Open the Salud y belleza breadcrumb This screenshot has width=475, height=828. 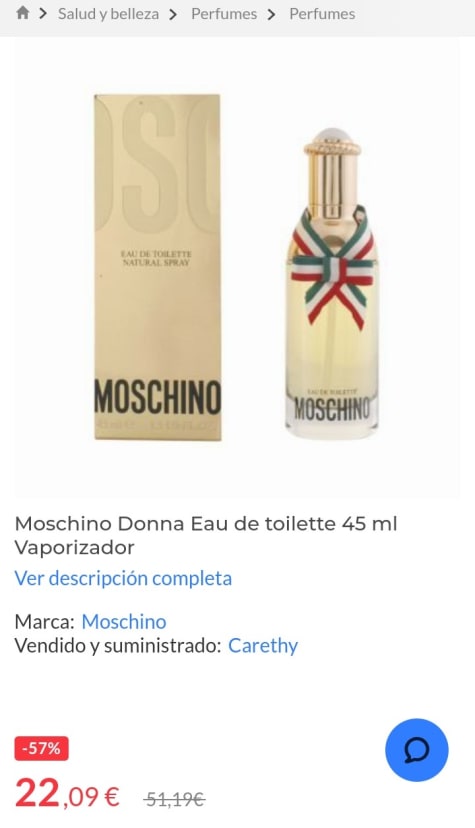tap(108, 14)
